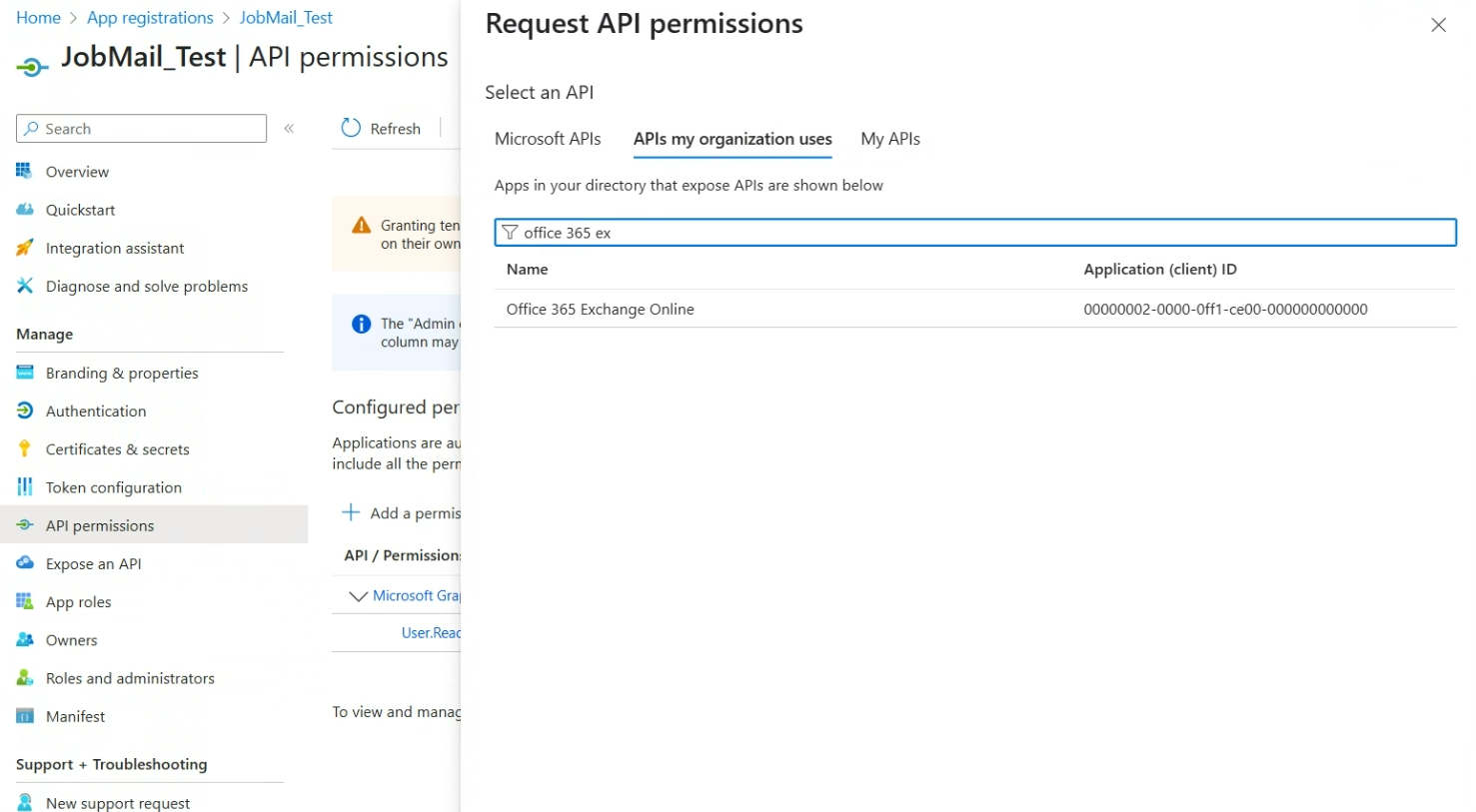Click the client ID 00000002-0000-0ff1-ce00-000000000000
The height and width of the screenshot is (812, 1476).
(1225, 310)
